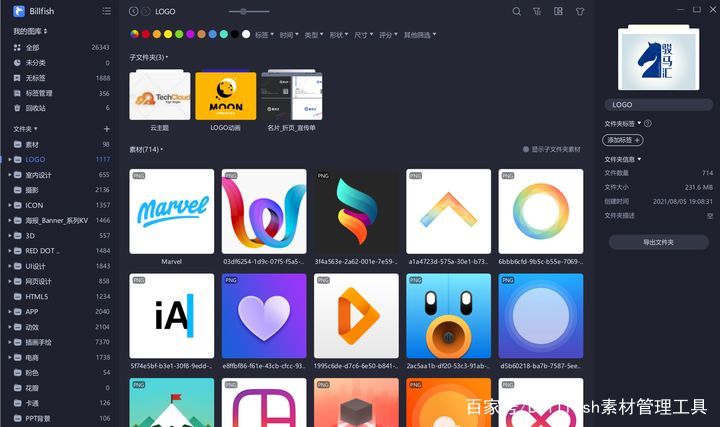The height and width of the screenshot is (427, 720).
Task: Edit the LOGO folder name field
Action: tap(658, 105)
